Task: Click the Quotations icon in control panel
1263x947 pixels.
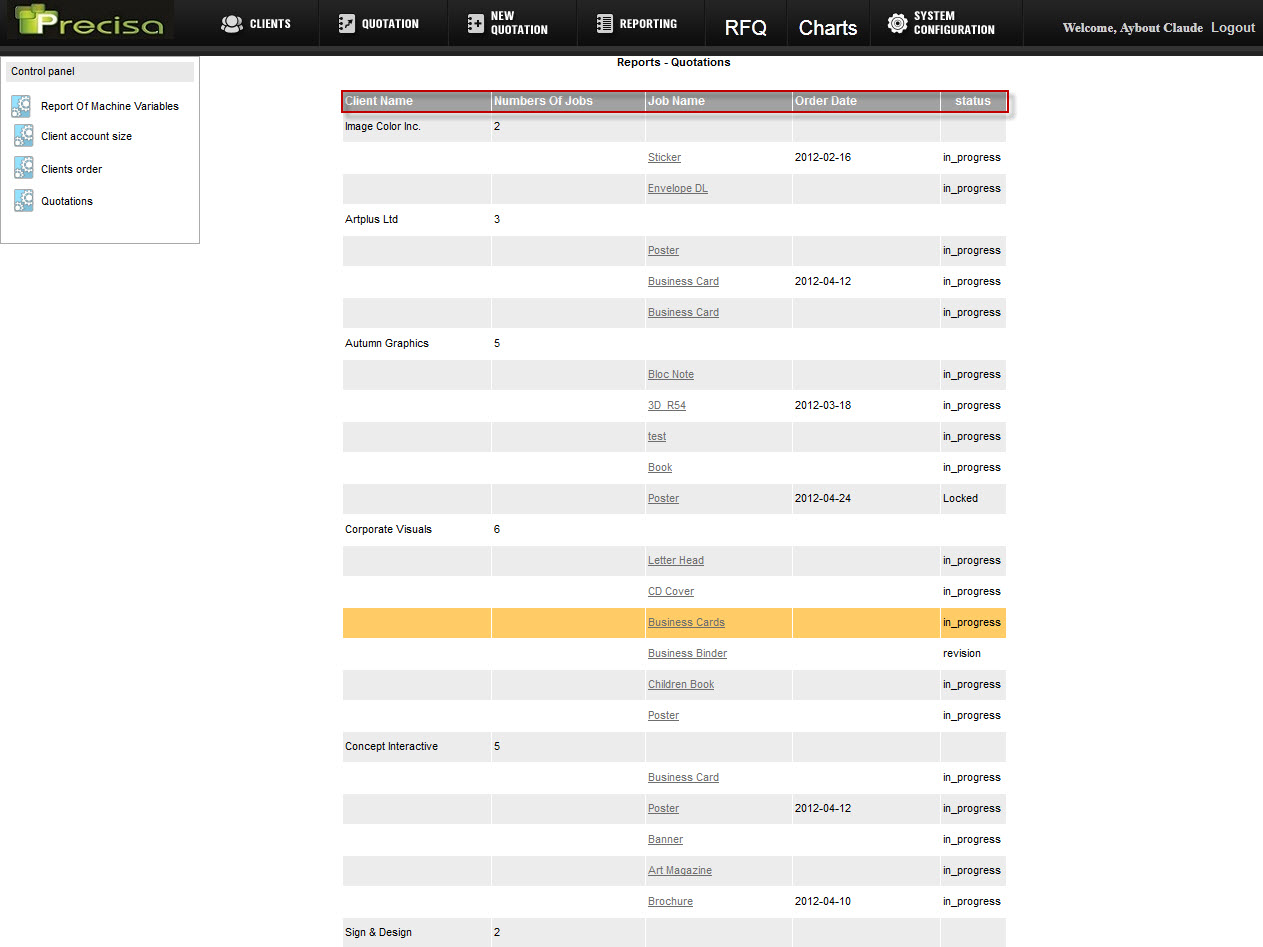Action: tap(24, 201)
